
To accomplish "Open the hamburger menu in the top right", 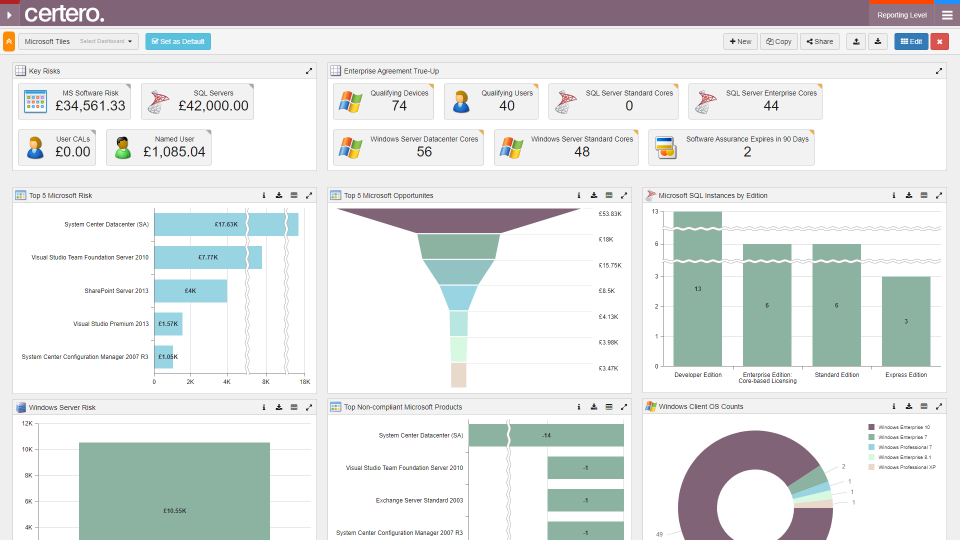I will (947, 15).
